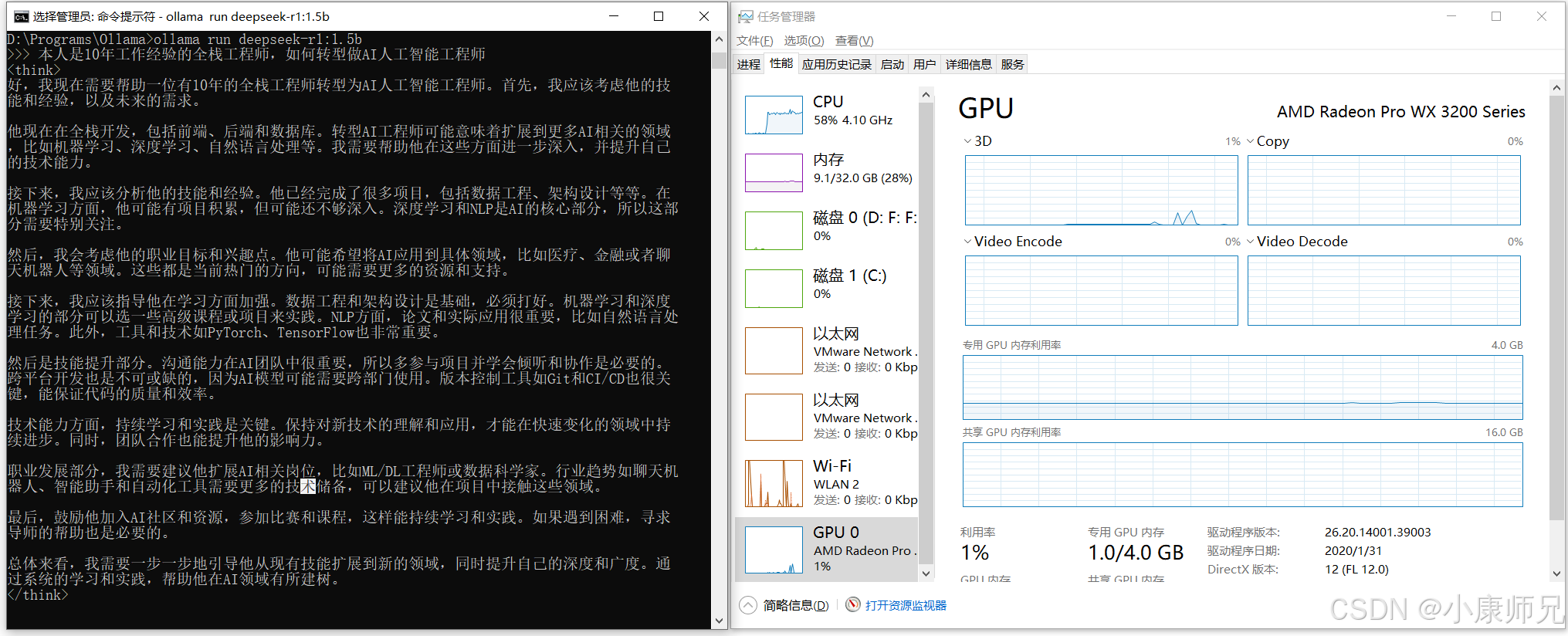Image resolution: width=1568 pixels, height=636 pixels.
Task: Click the 3D GPU utilization graph
Action: tap(1101, 190)
